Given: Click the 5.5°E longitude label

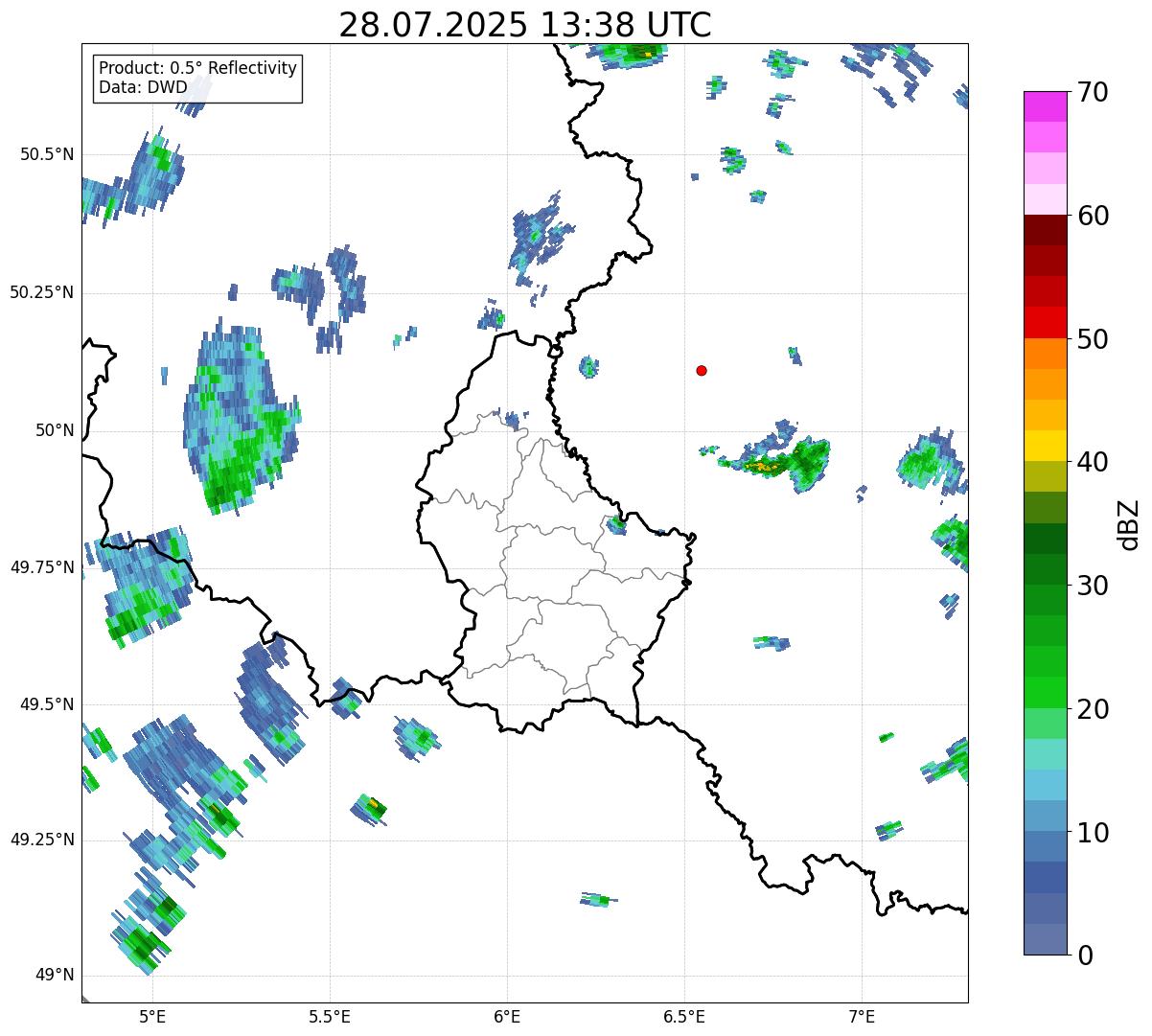Looking at the screenshot, I should (x=330, y=1016).
